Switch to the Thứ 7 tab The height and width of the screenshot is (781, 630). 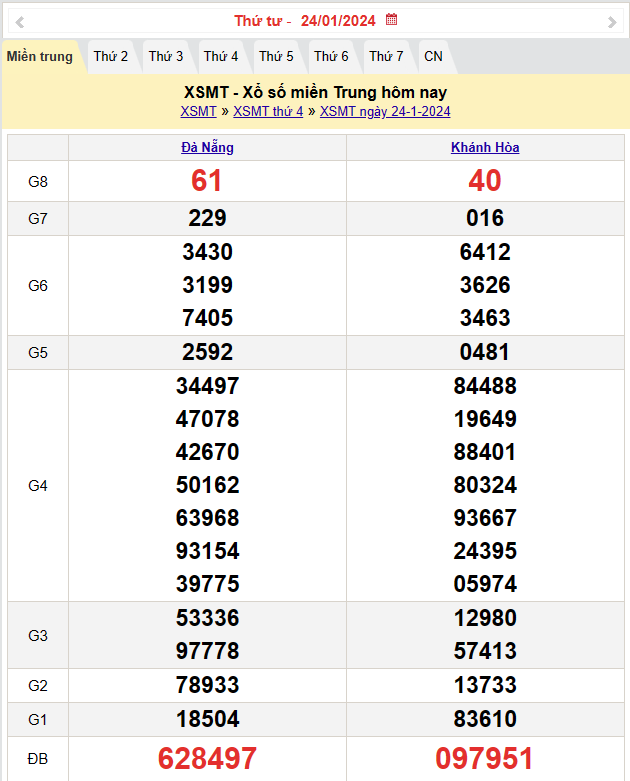point(386,57)
